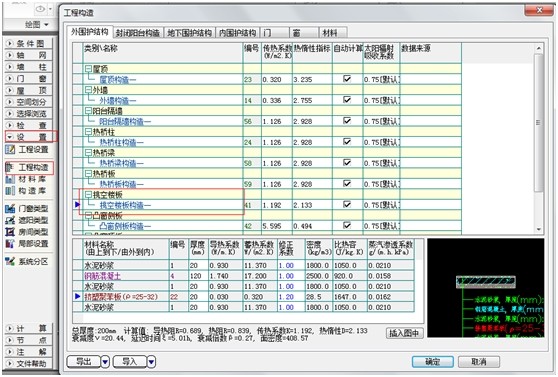Image resolution: width=558 pixels, height=377 pixels.
Task: Expand 选择浏览 menu group
Action: coord(28,114)
